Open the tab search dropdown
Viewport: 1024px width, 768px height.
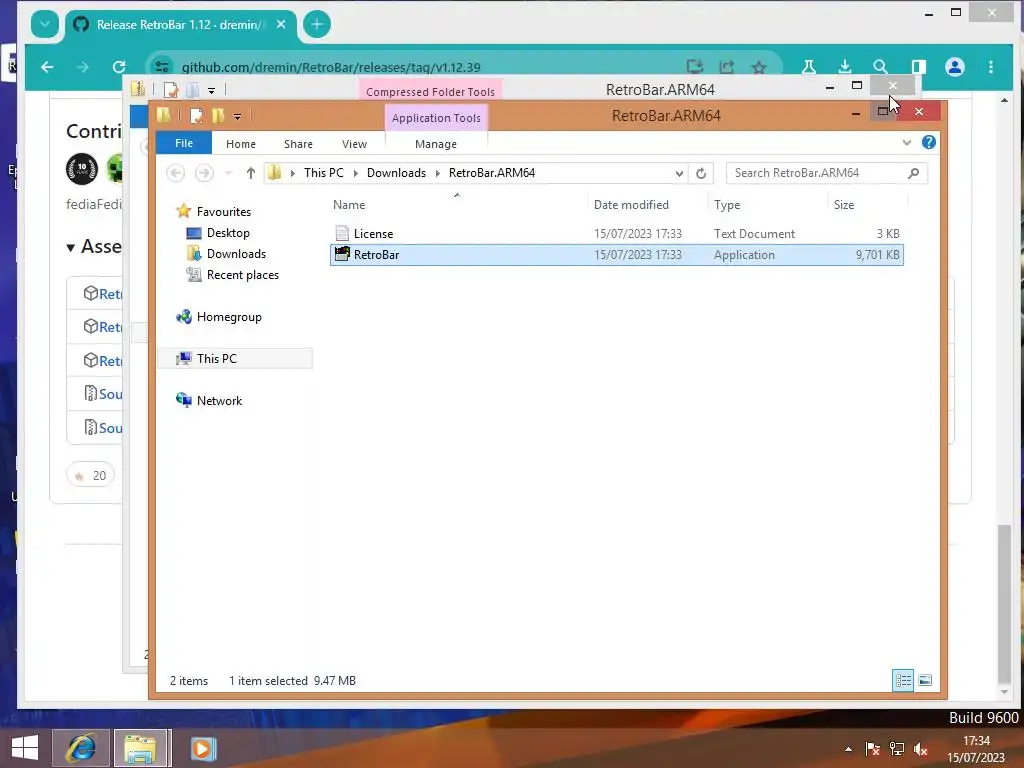click(x=44, y=25)
